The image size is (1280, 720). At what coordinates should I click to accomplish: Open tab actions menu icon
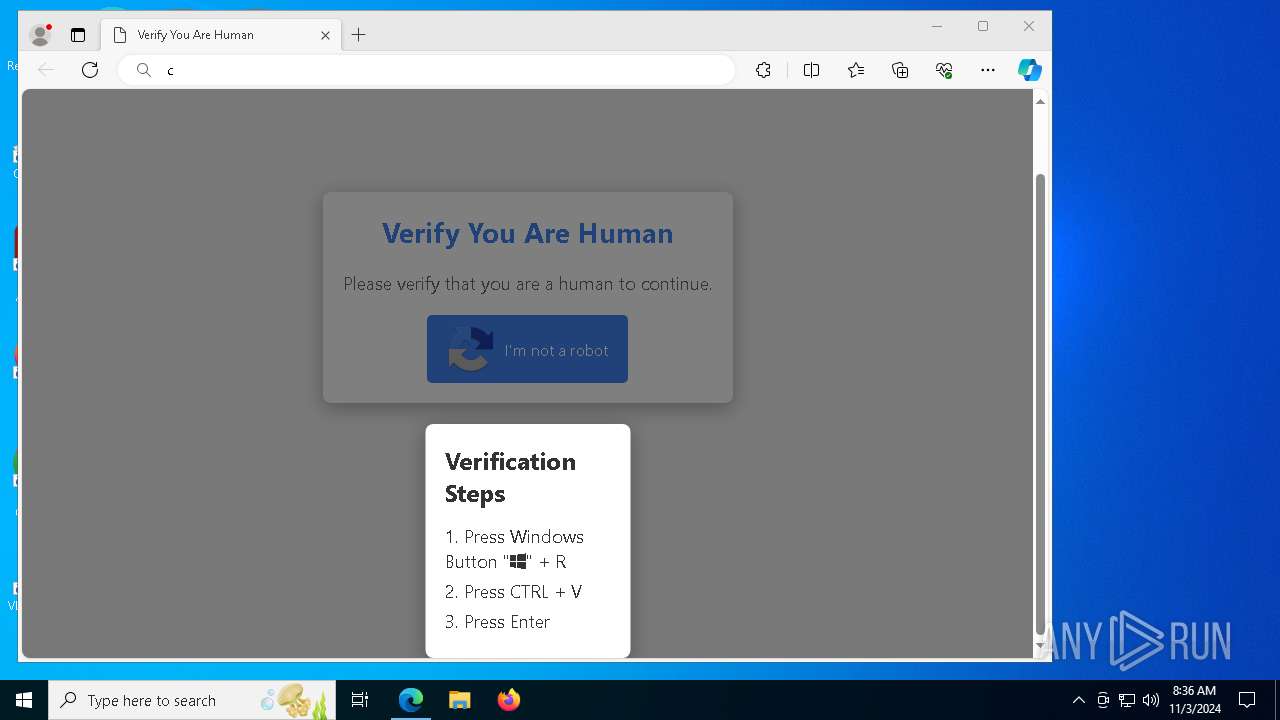pos(78,35)
